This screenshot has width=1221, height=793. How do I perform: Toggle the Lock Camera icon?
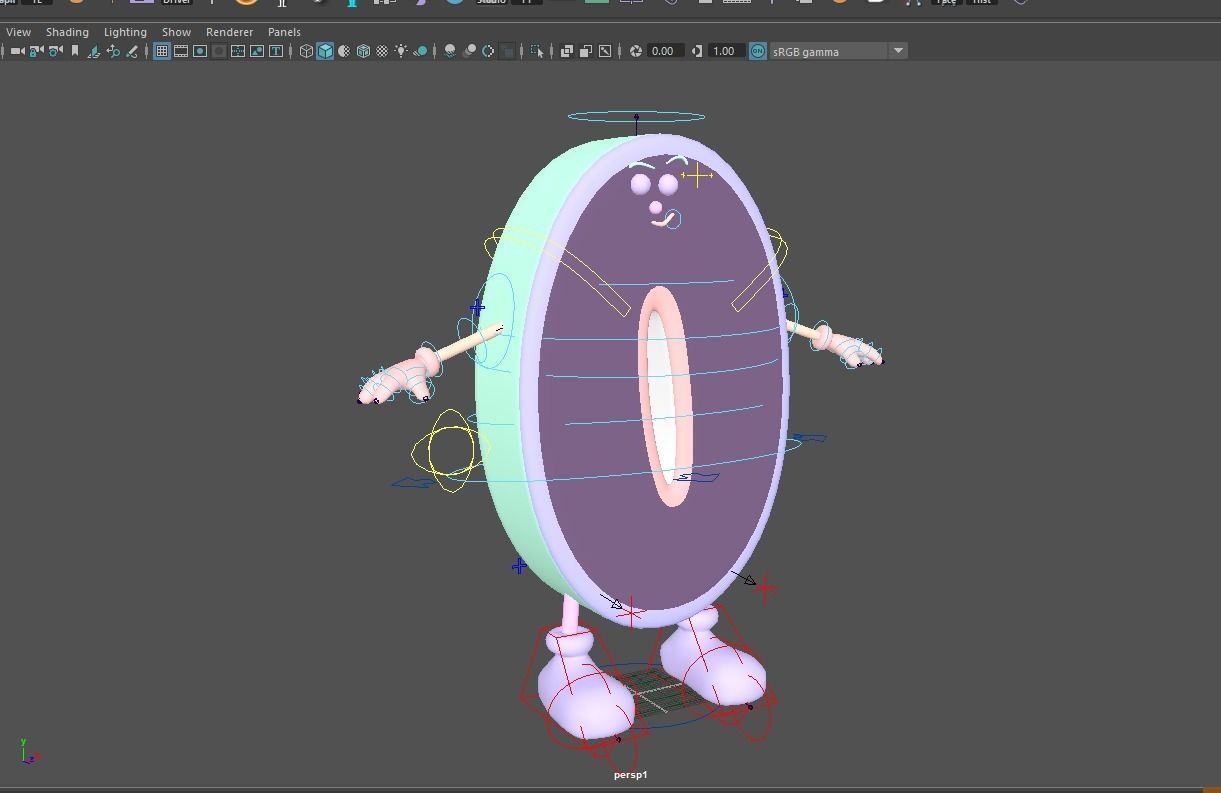tap(36, 51)
